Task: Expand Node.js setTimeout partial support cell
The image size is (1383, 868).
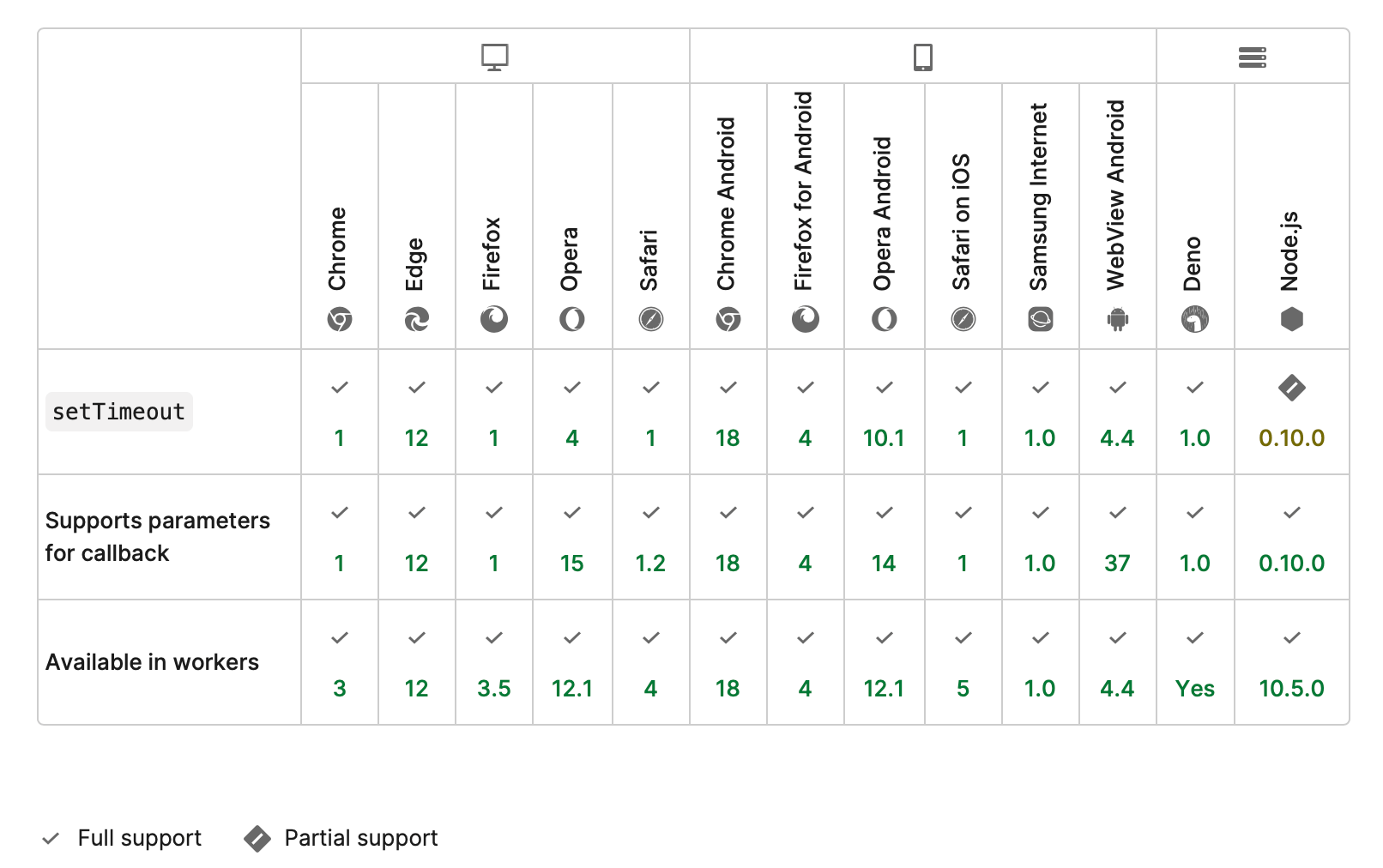Action: 1291,412
